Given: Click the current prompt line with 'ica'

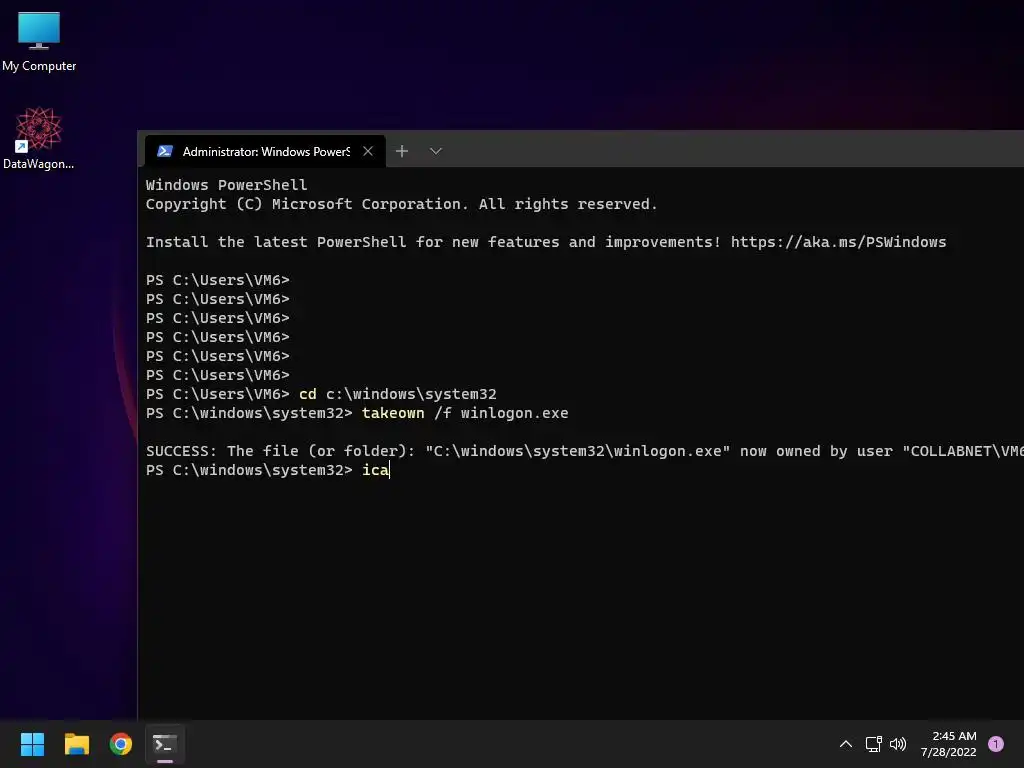Looking at the screenshot, I should (x=268, y=470).
